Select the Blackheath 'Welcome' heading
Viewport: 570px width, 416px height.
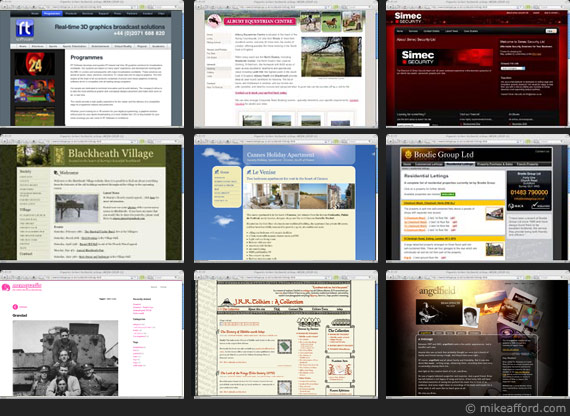point(69,173)
